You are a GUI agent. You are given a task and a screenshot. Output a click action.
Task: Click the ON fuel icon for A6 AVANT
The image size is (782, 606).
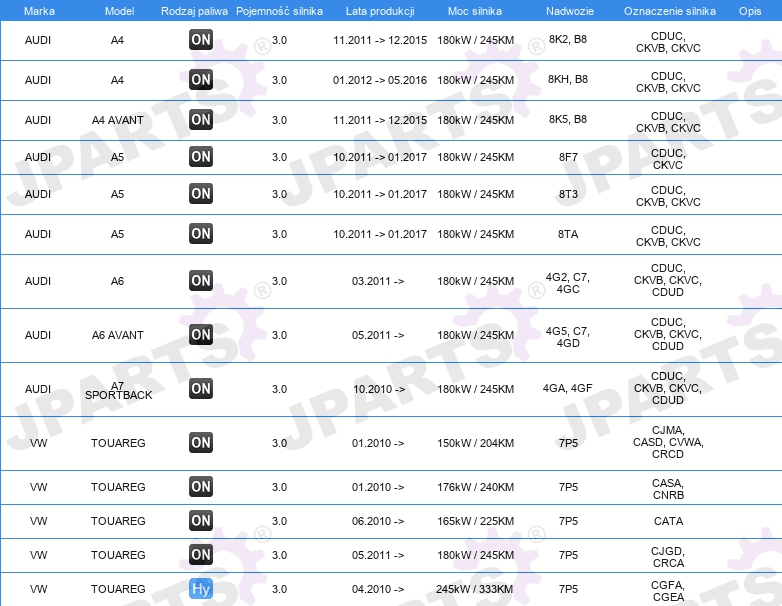click(201, 334)
